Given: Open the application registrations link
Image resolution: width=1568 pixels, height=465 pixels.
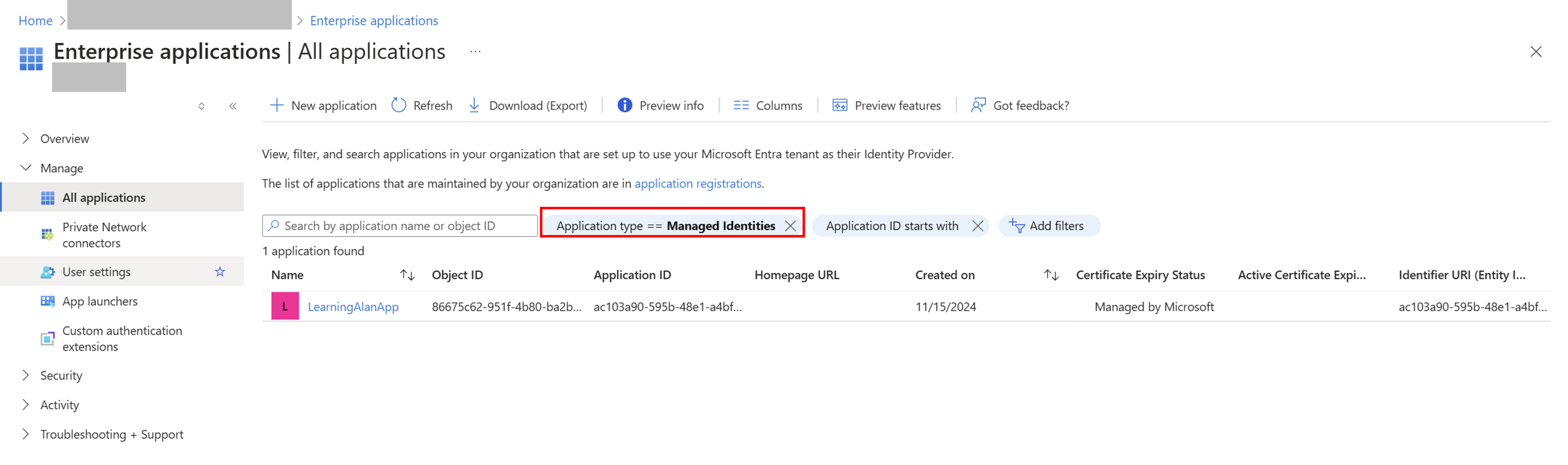Looking at the screenshot, I should coord(698,183).
